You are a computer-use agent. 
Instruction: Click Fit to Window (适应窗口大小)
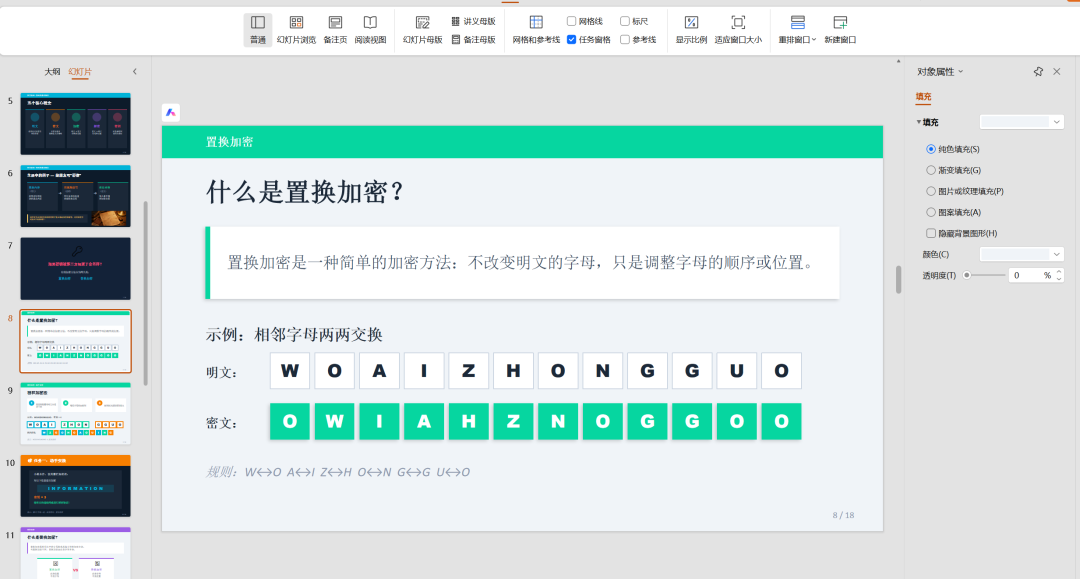click(738, 30)
